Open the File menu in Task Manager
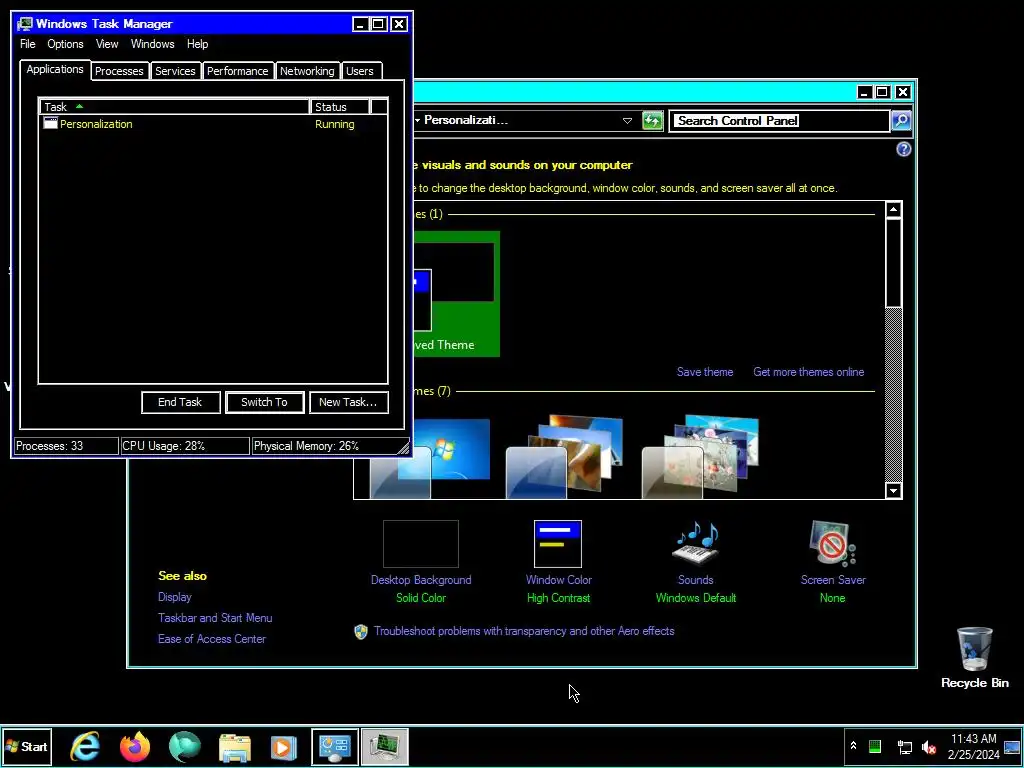 pos(27,44)
